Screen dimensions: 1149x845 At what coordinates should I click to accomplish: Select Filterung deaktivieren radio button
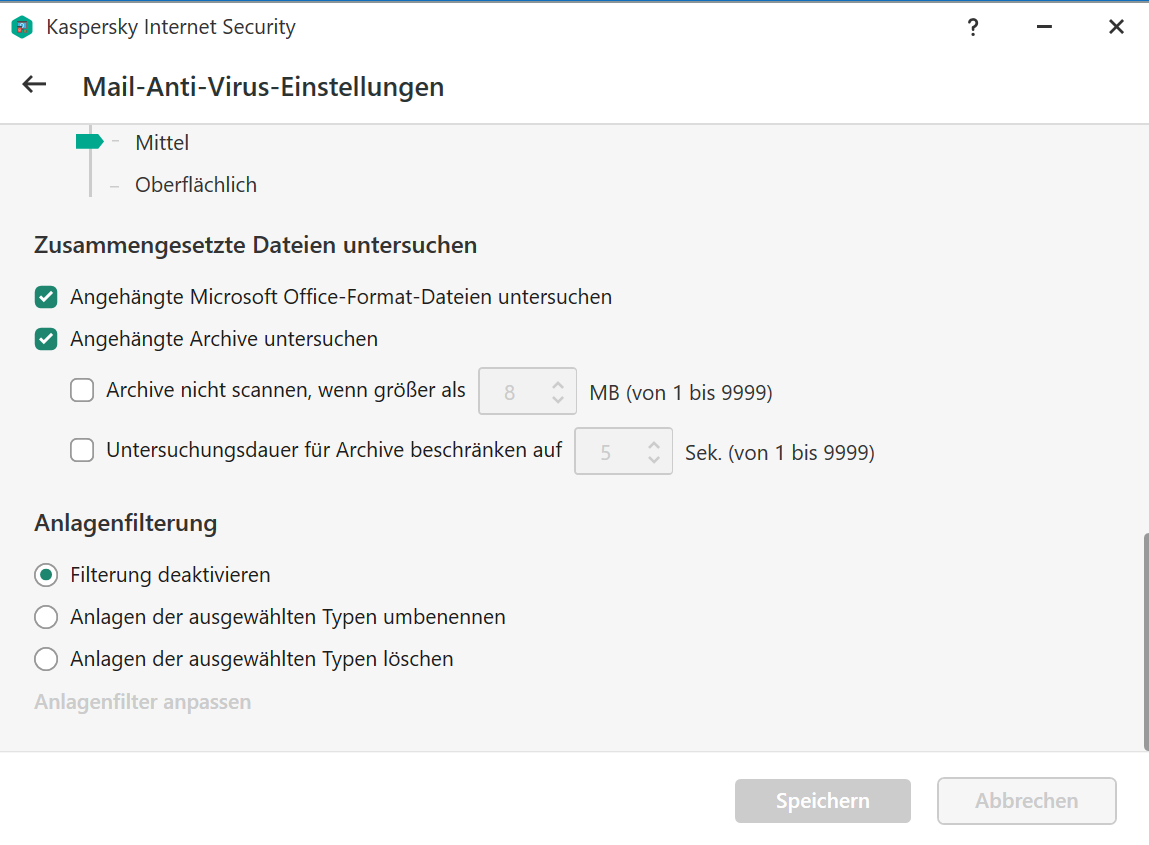46,575
